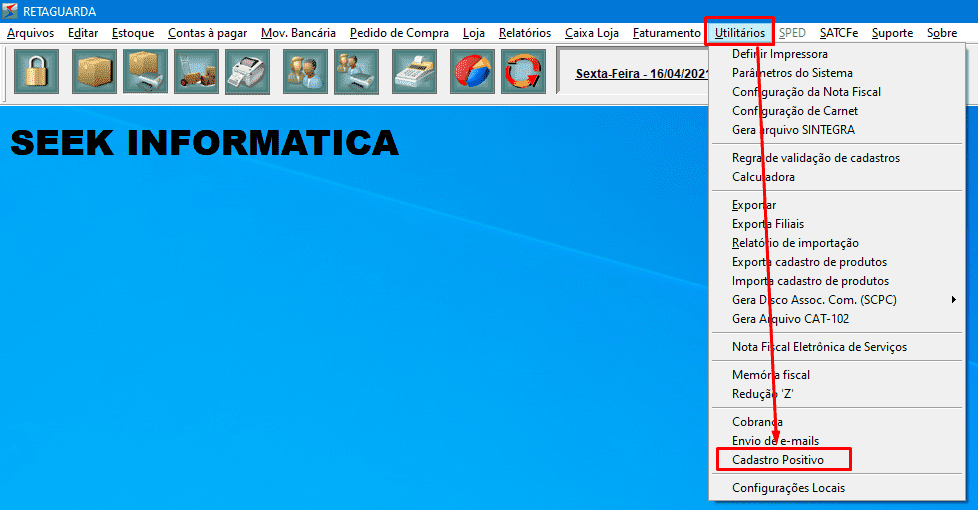Click the pie chart toolbar icon
Image resolution: width=978 pixels, height=510 pixels.
[x=472, y=72]
